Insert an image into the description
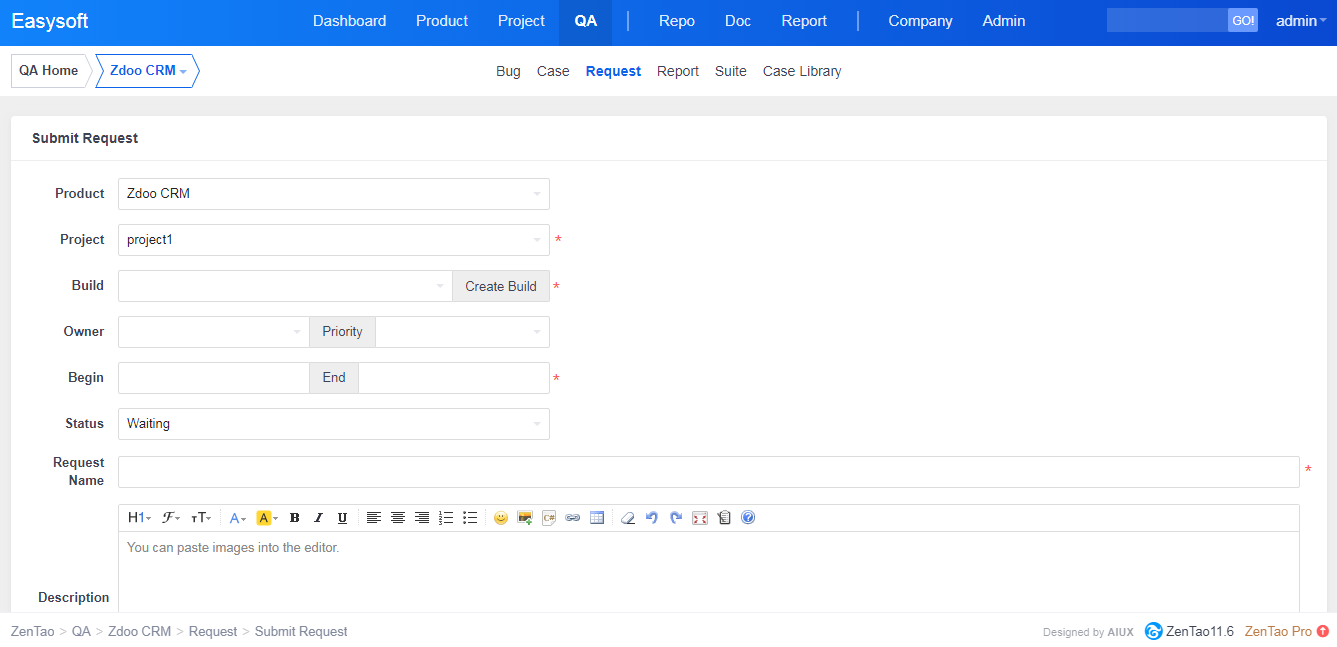Image resolution: width=1337 pixels, height=647 pixels. (525, 518)
